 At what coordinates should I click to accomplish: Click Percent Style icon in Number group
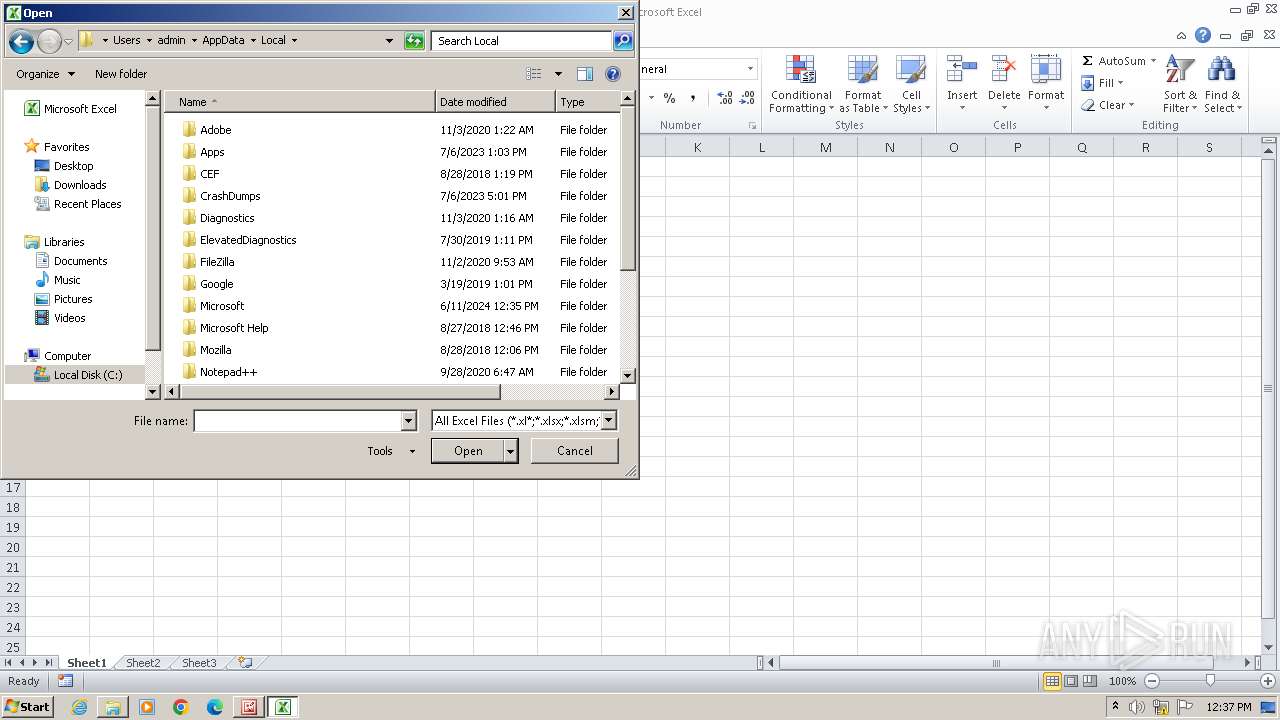(x=669, y=98)
